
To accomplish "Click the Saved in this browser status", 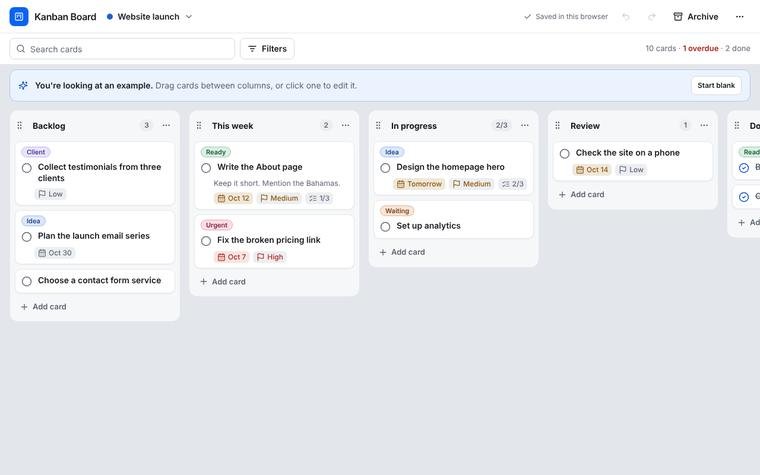I will [566, 17].
